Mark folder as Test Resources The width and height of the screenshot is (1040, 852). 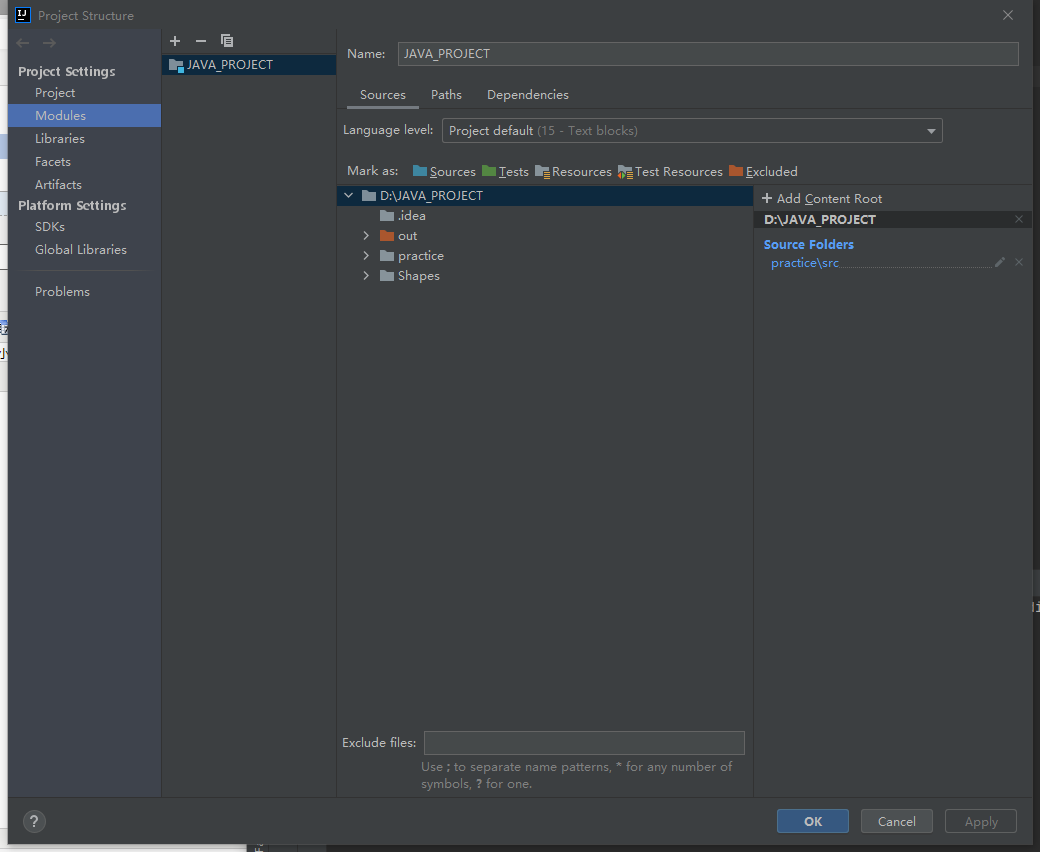(x=670, y=172)
